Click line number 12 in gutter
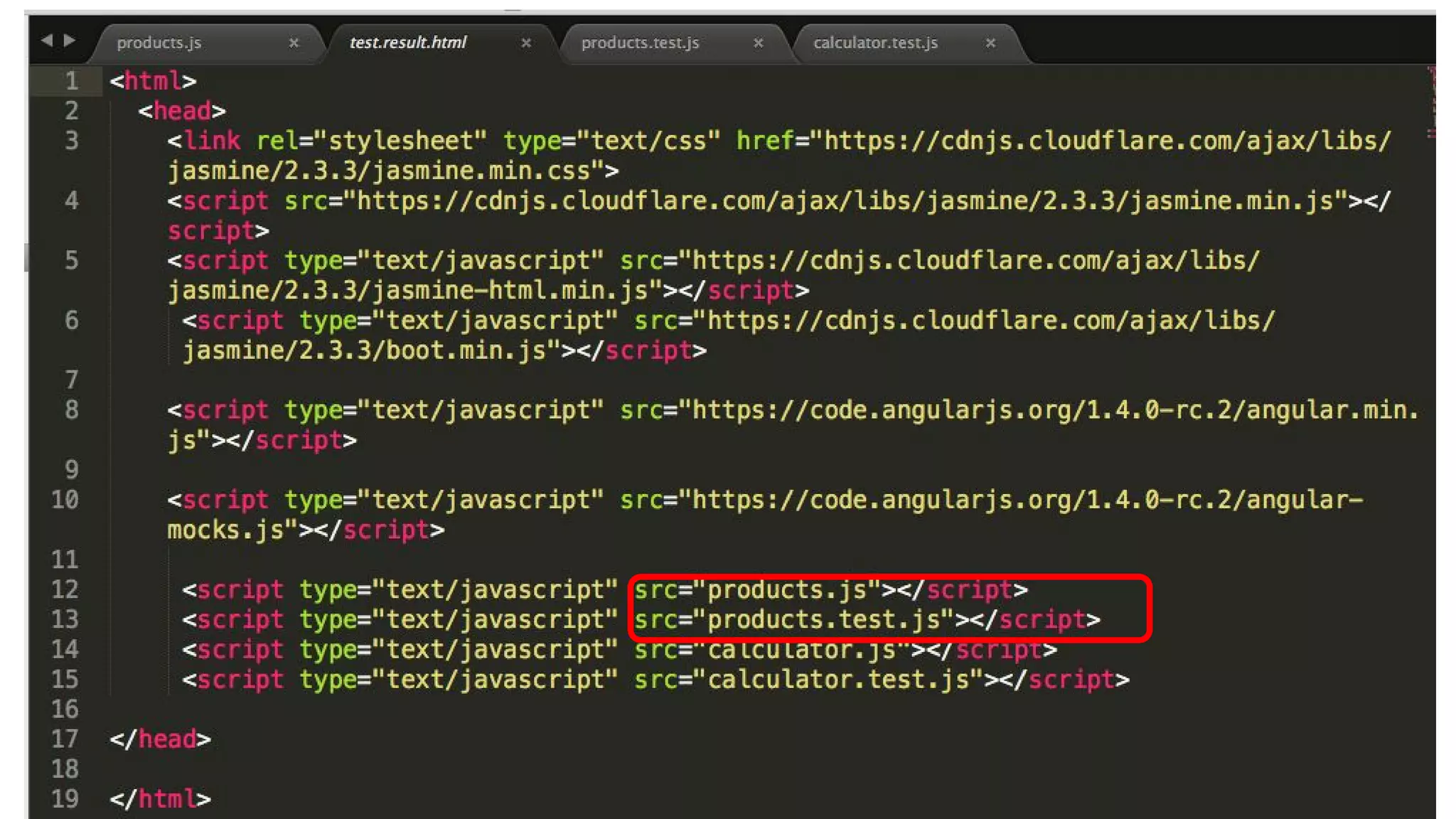 point(65,589)
